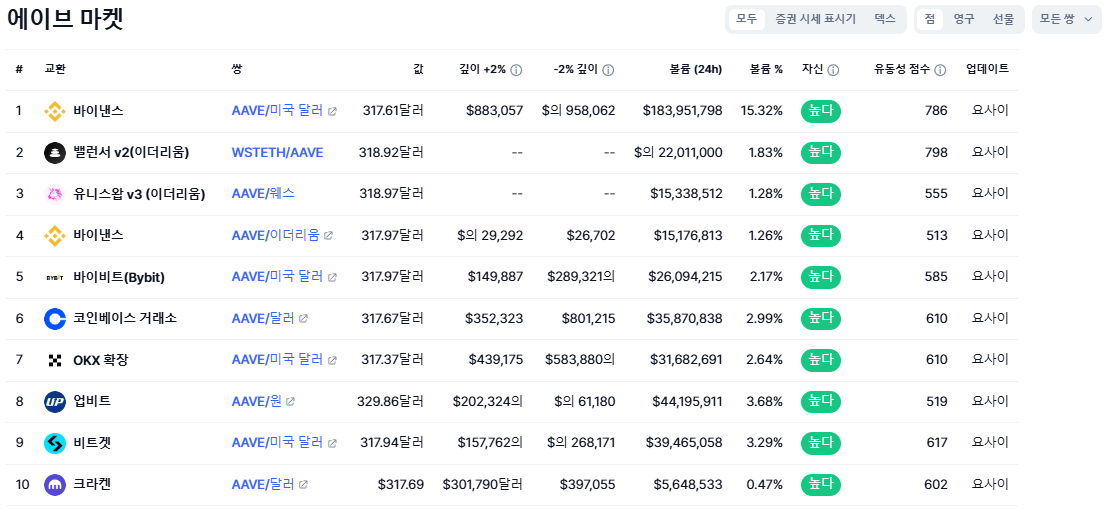Click the price 329.86달러
This screenshot has height=510, width=1112.
tap(391, 401)
